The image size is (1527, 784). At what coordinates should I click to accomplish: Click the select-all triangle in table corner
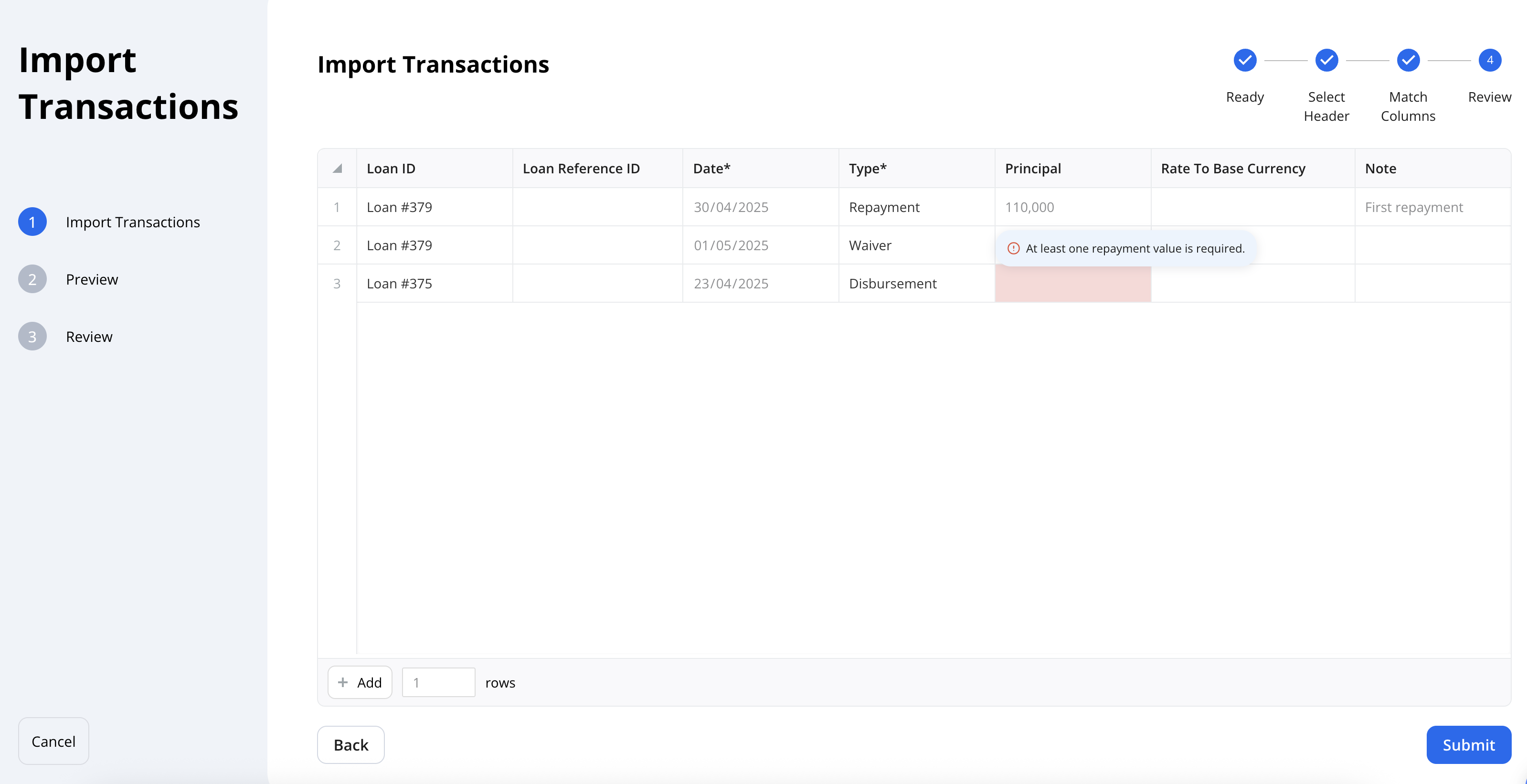pos(337,168)
